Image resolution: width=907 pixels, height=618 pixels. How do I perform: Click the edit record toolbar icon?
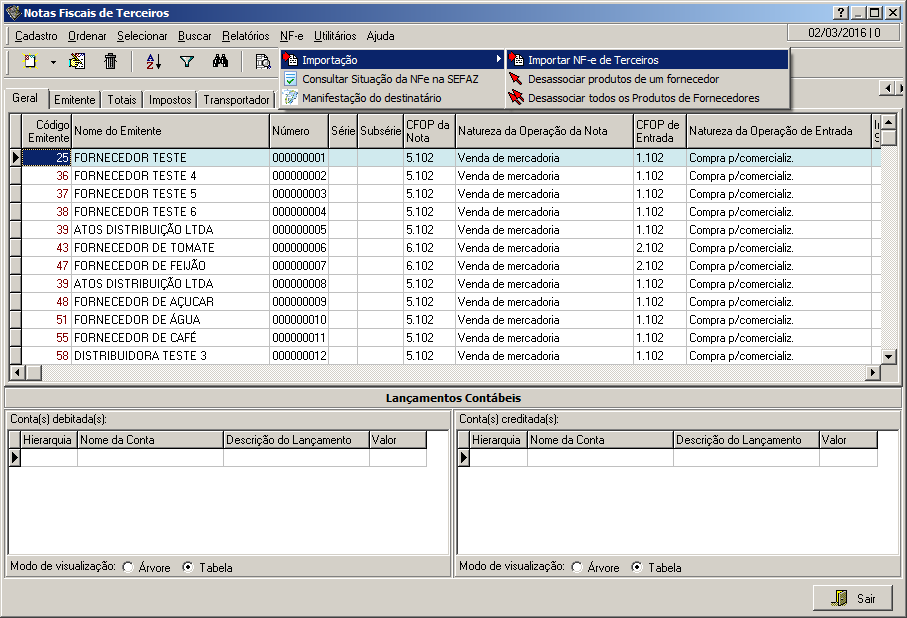77,61
